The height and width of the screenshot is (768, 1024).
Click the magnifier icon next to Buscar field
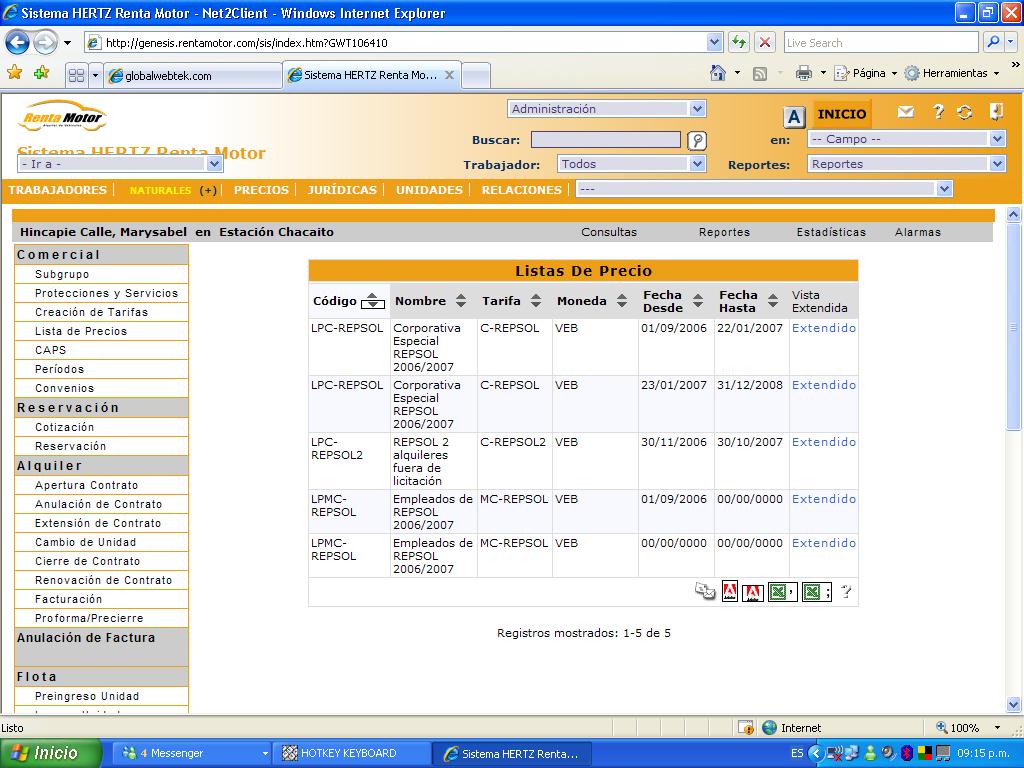(x=697, y=140)
